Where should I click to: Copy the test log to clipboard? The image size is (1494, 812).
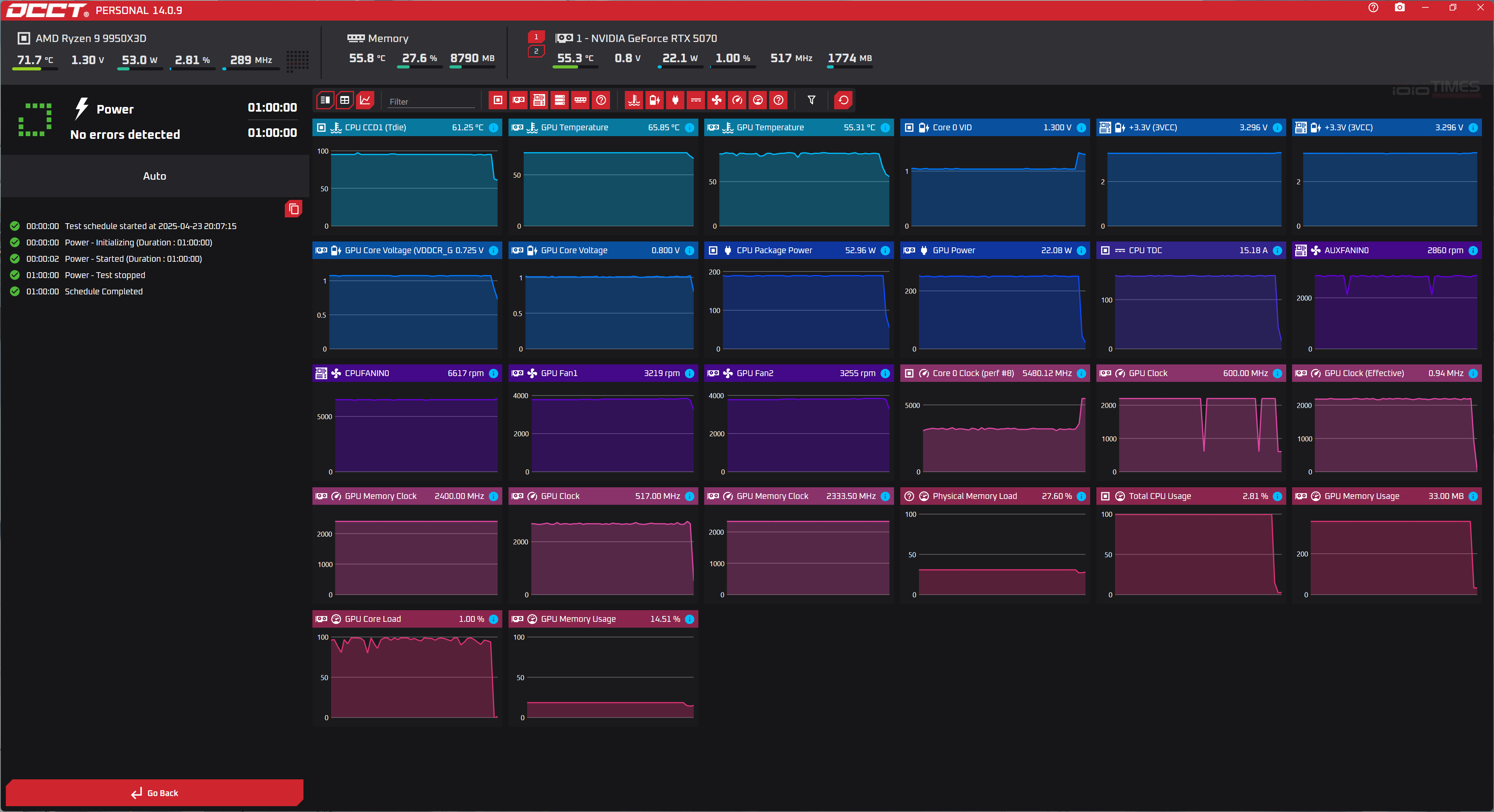293,209
